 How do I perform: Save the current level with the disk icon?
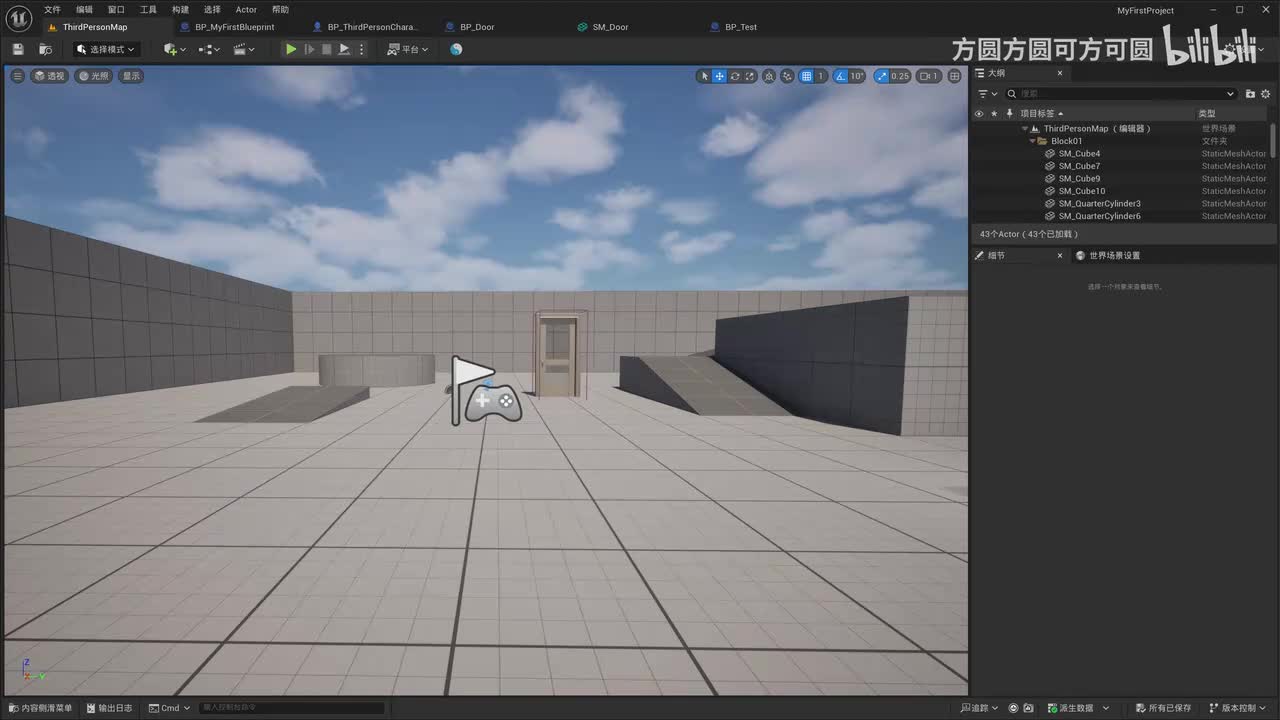pyautogui.click(x=18, y=49)
